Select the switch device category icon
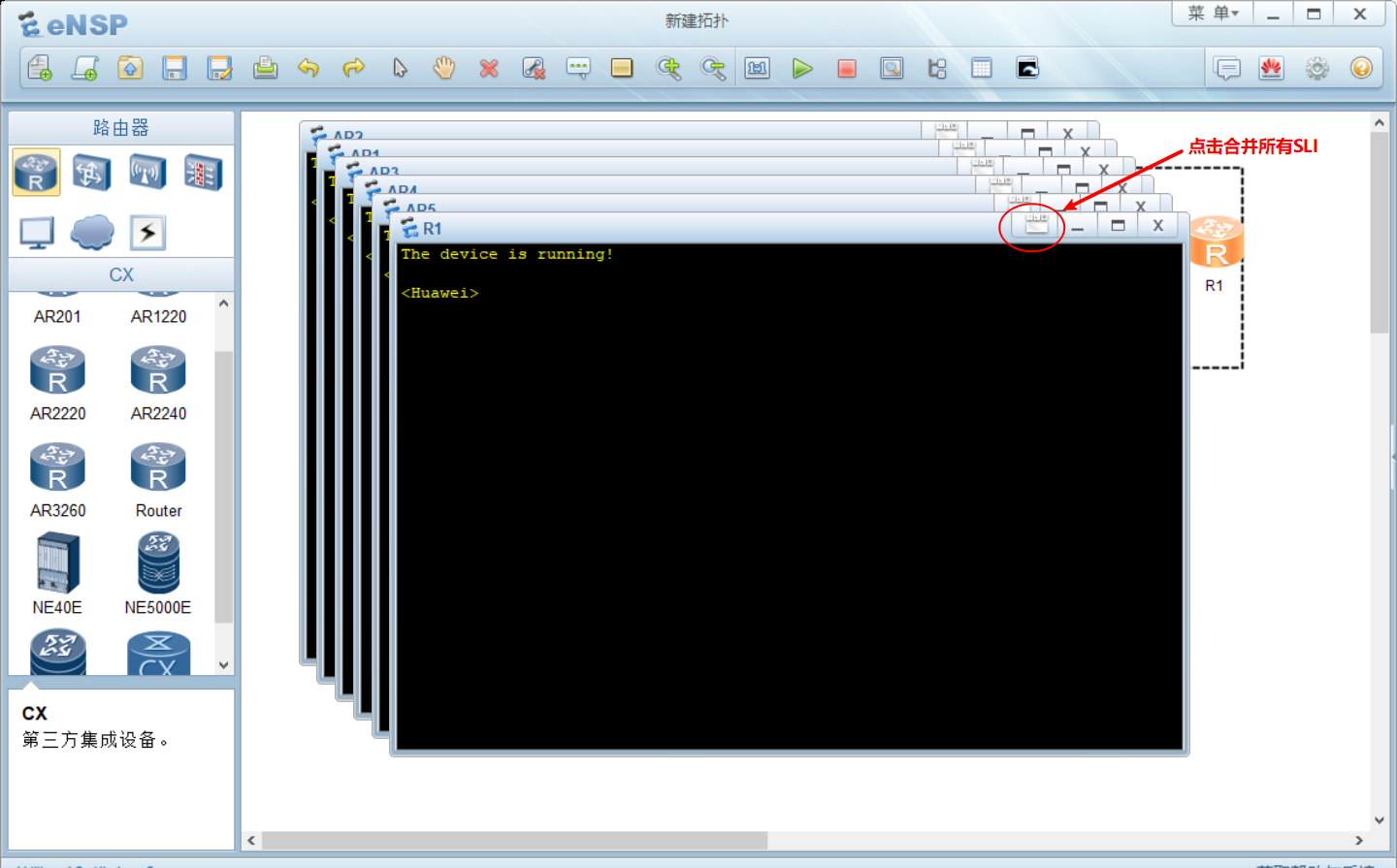The height and width of the screenshot is (868, 1397). [x=91, y=173]
